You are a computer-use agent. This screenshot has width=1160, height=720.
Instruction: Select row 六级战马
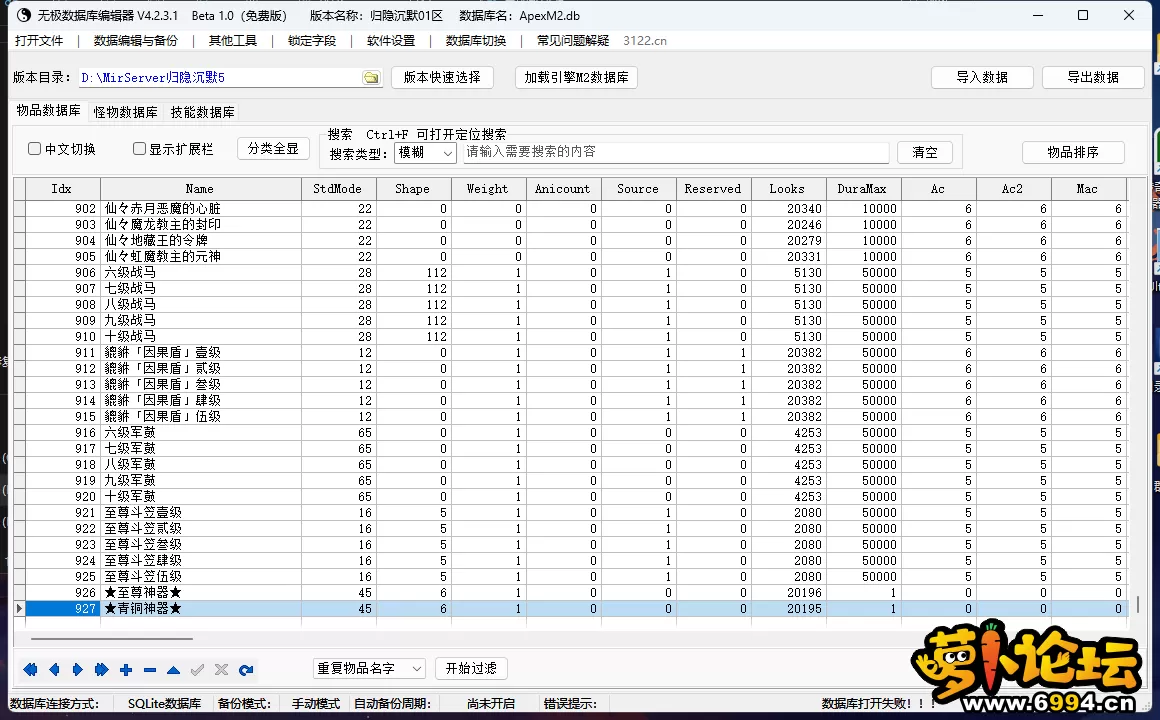click(x=570, y=272)
